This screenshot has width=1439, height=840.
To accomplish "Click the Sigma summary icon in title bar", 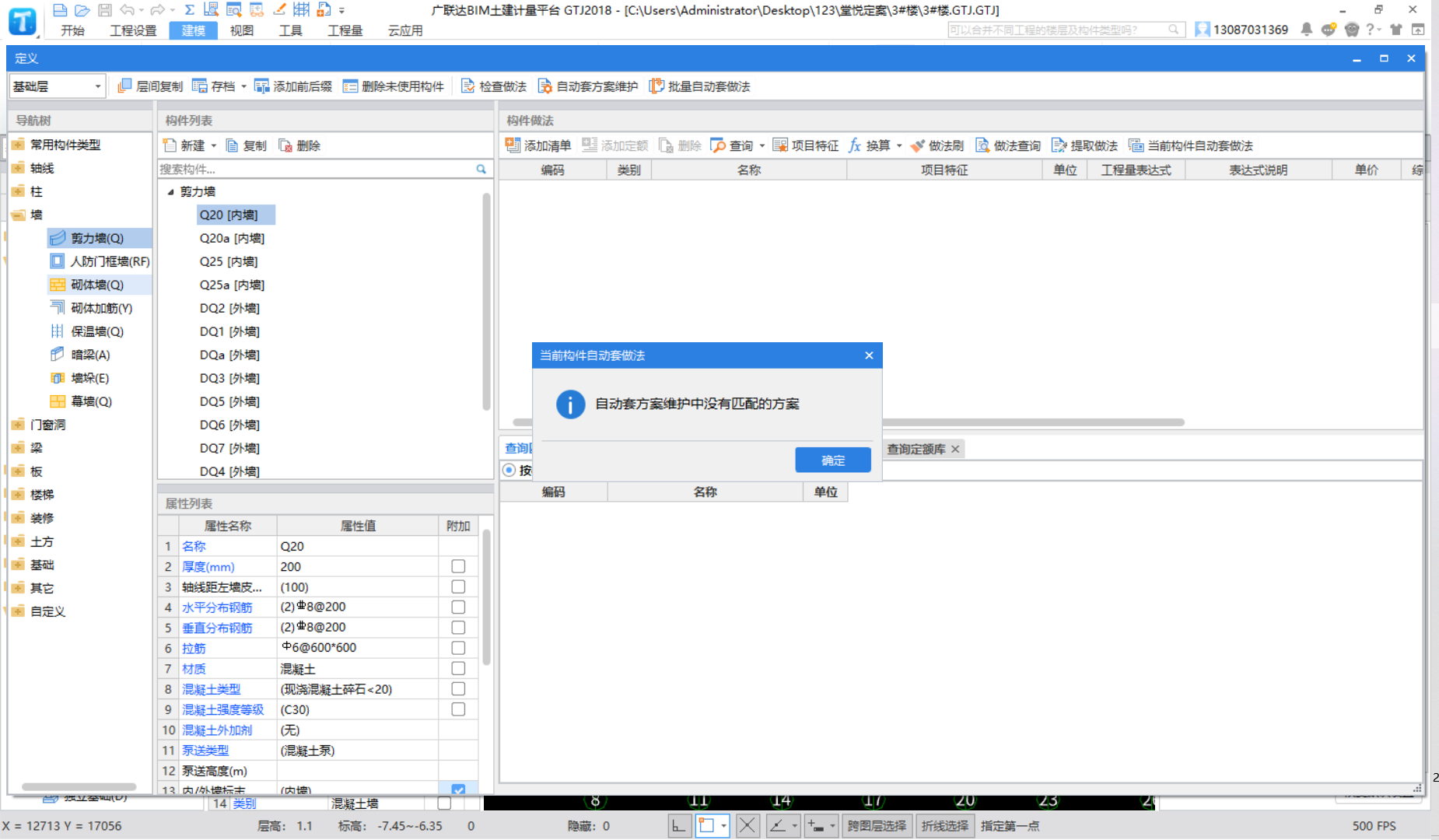I will [x=190, y=10].
